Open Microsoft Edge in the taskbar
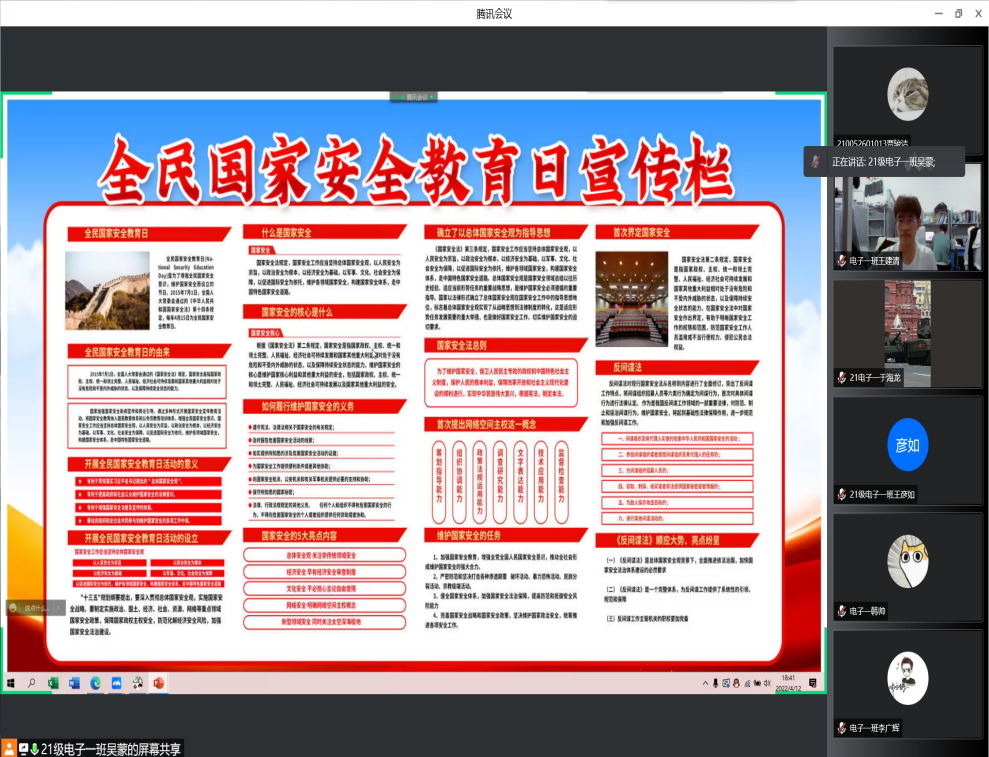 pyautogui.click(x=96, y=683)
